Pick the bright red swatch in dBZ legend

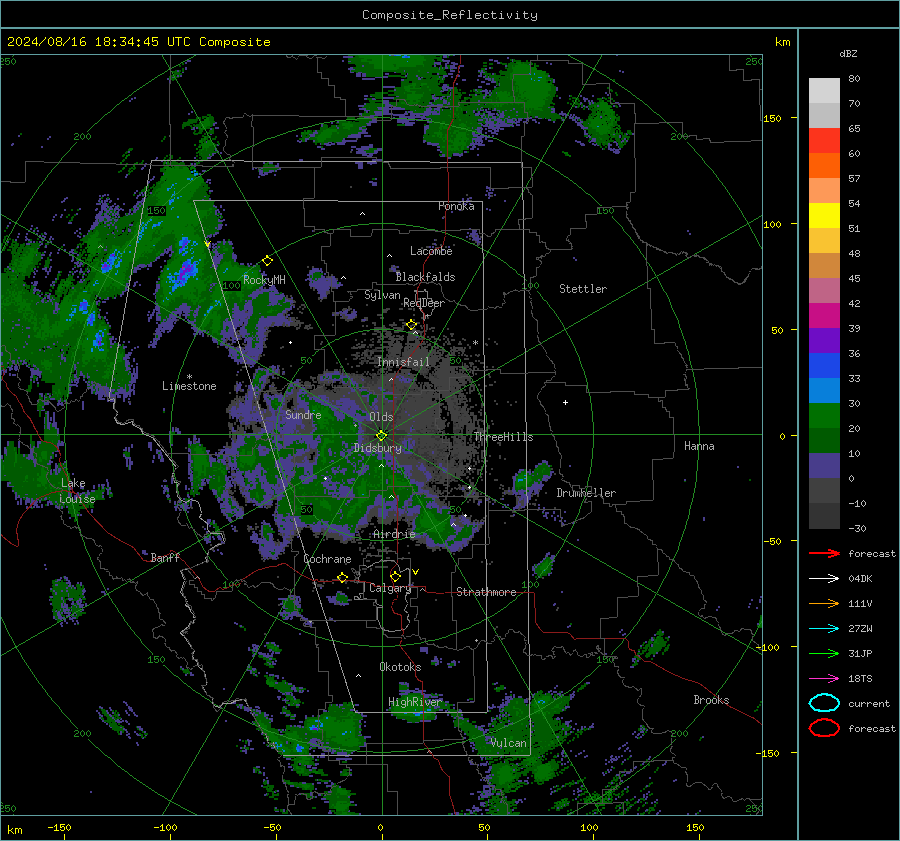(824, 141)
